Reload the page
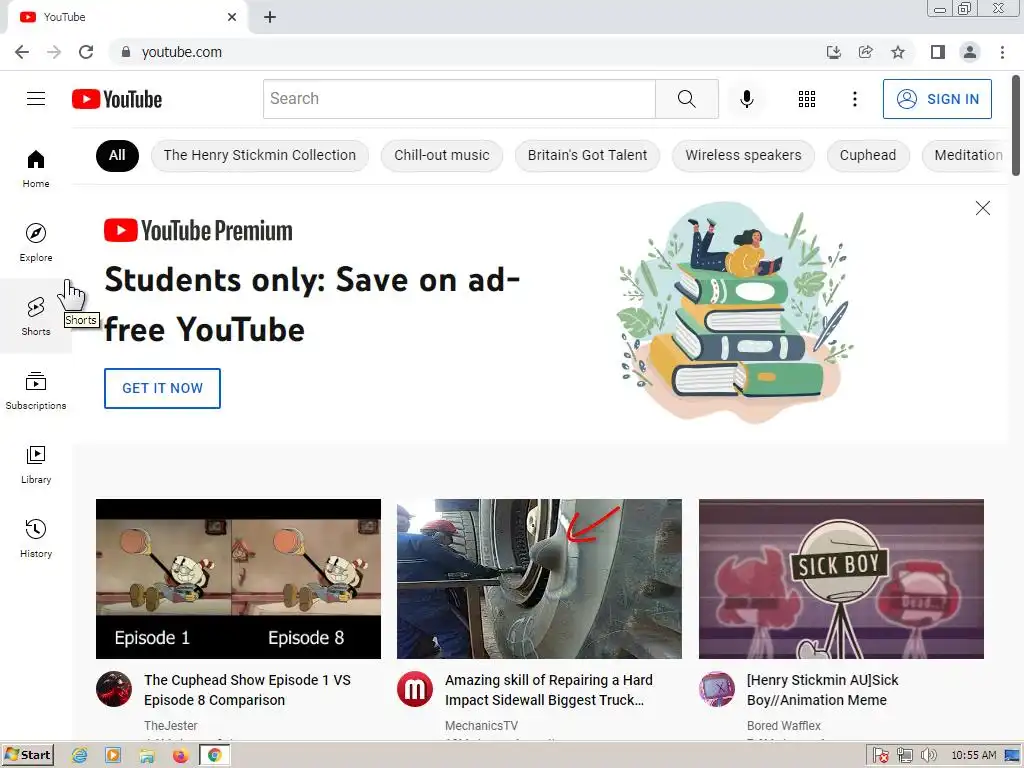This screenshot has height=768, width=1024. 86,52
